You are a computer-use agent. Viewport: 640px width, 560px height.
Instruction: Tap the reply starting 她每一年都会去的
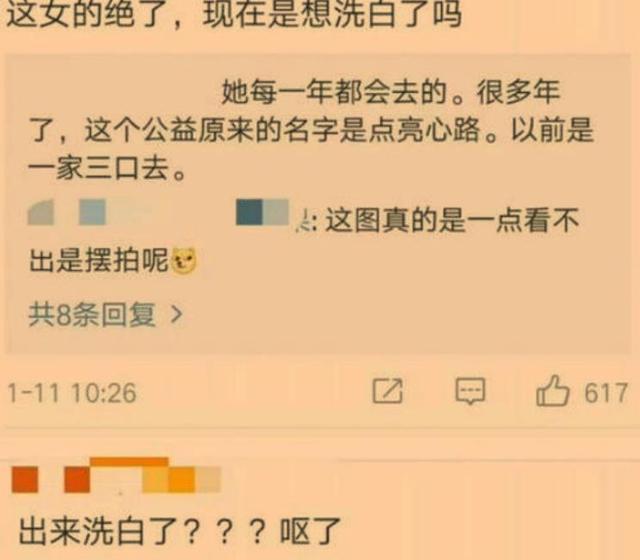(311, 130)
